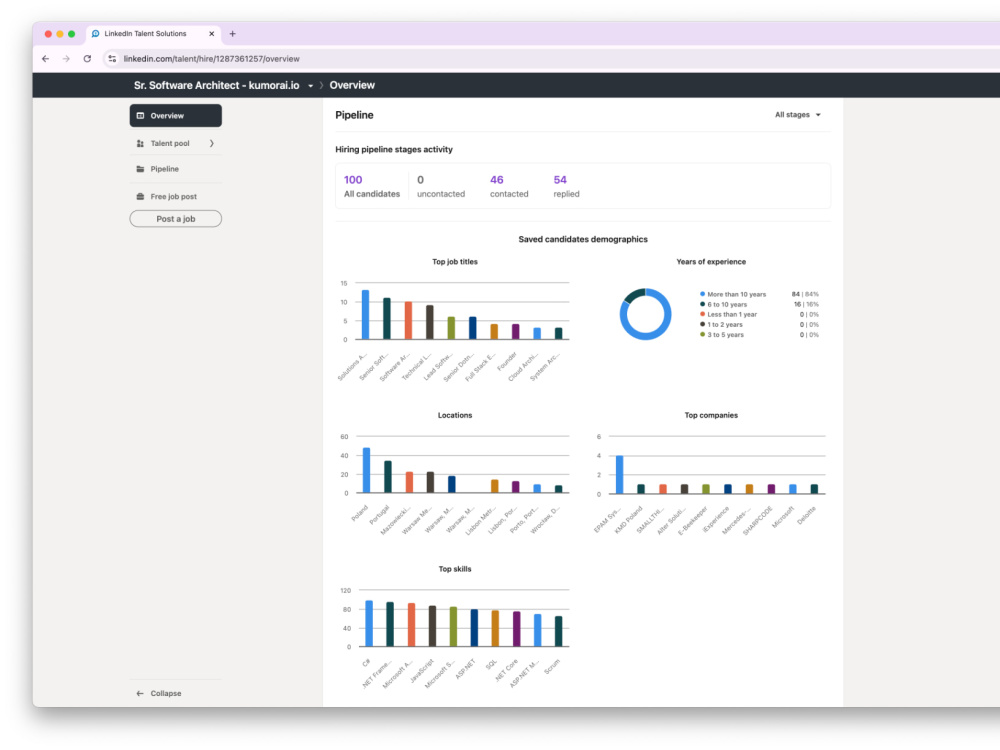Reload the page with refresh icon

87,59
